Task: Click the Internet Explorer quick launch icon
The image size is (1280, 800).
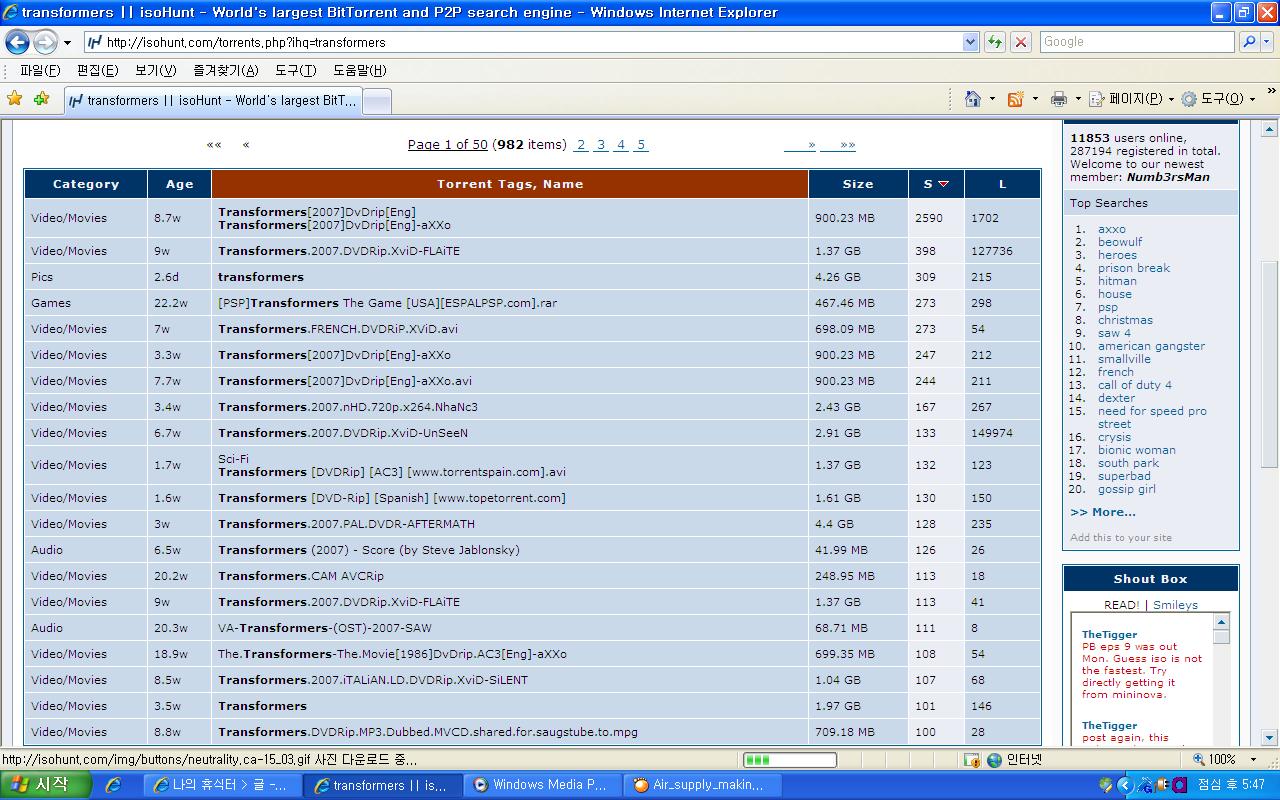Action: coord(113,785)
